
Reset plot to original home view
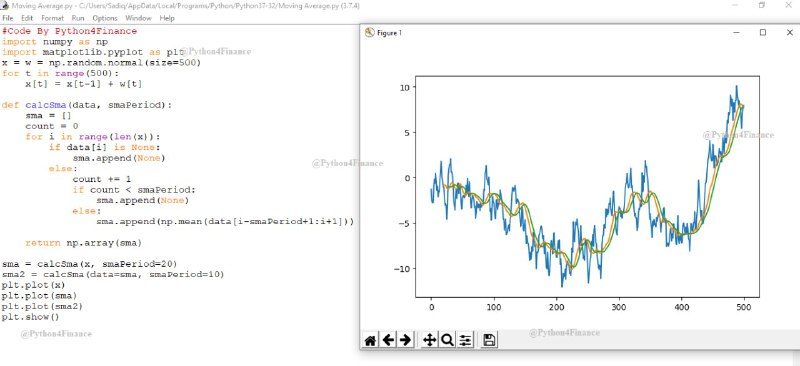[371, 340]
